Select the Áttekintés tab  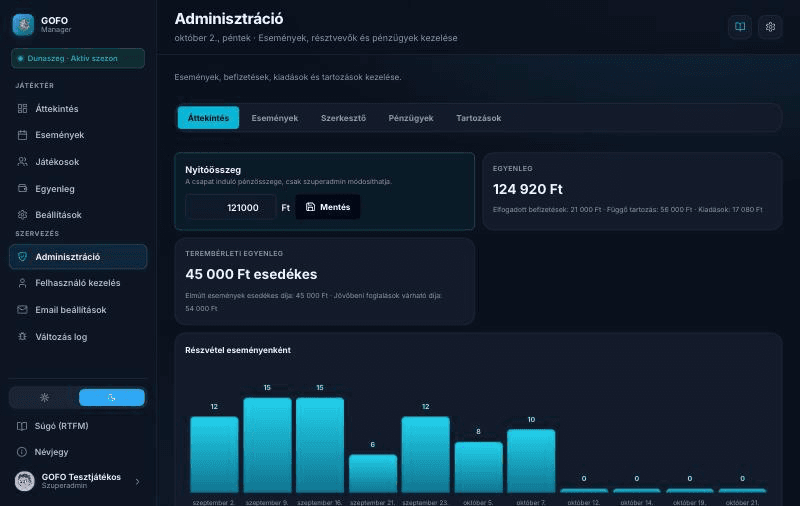tap(208, 118)
